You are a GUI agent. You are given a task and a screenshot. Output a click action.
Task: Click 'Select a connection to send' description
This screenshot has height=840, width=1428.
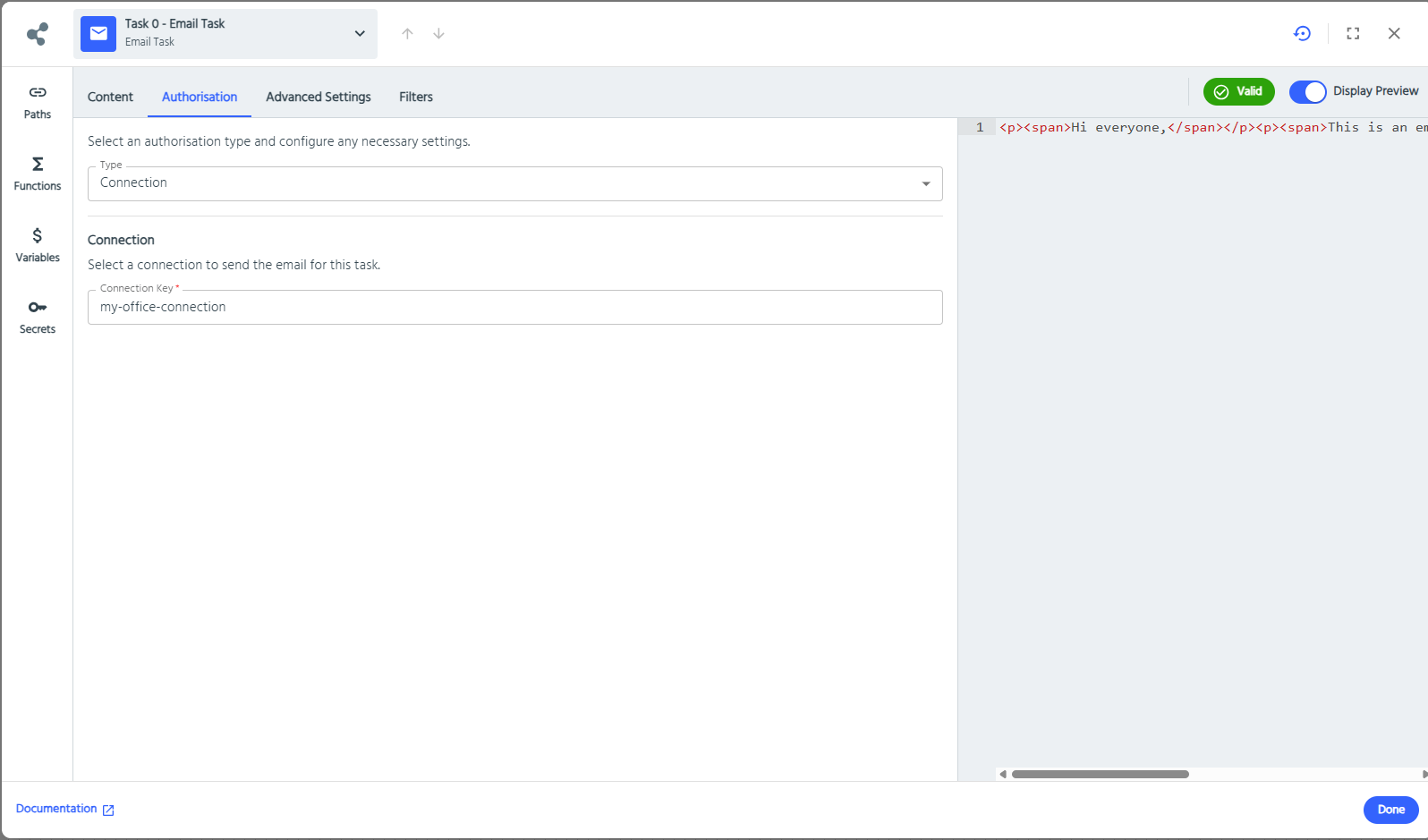234,265
